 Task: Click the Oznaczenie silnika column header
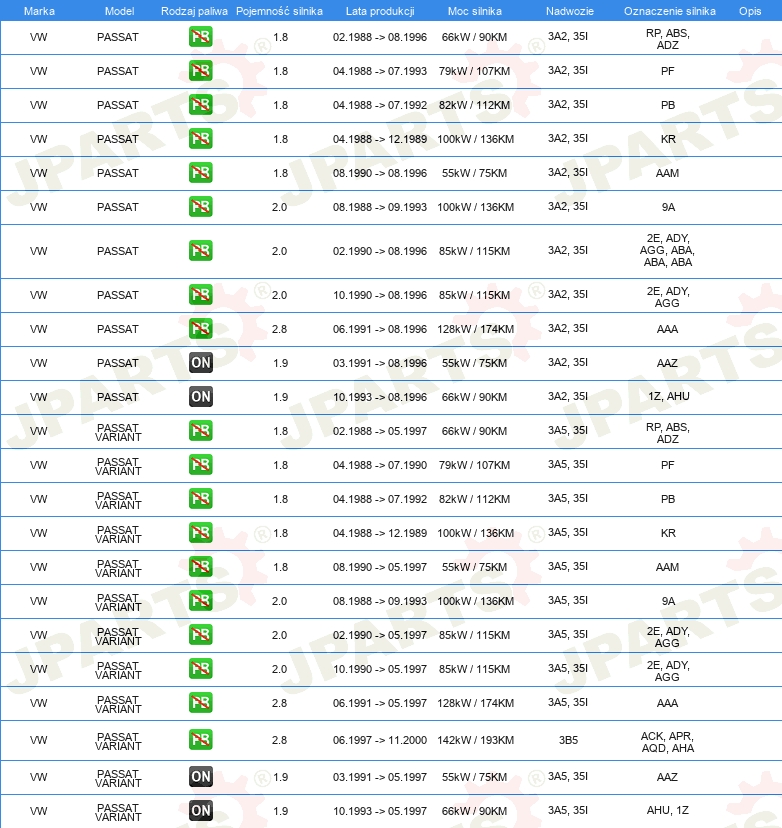click(x=670, y=11)
